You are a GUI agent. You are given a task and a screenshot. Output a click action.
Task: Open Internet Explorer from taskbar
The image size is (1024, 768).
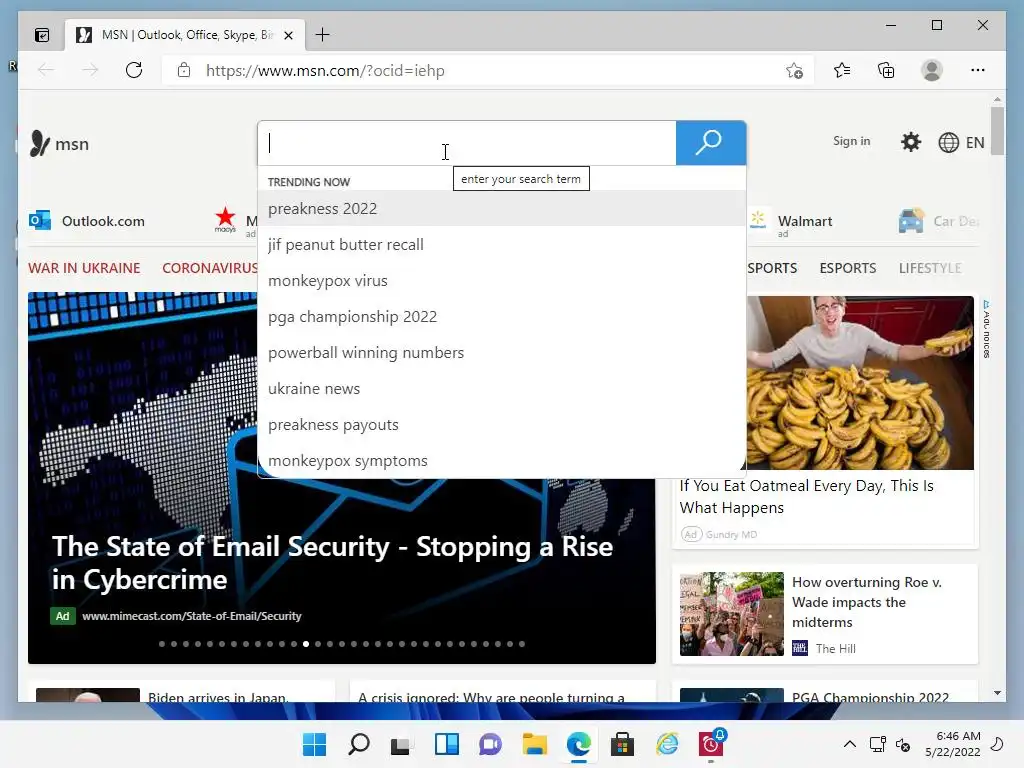pyautogui.click(x=667, y=744)
